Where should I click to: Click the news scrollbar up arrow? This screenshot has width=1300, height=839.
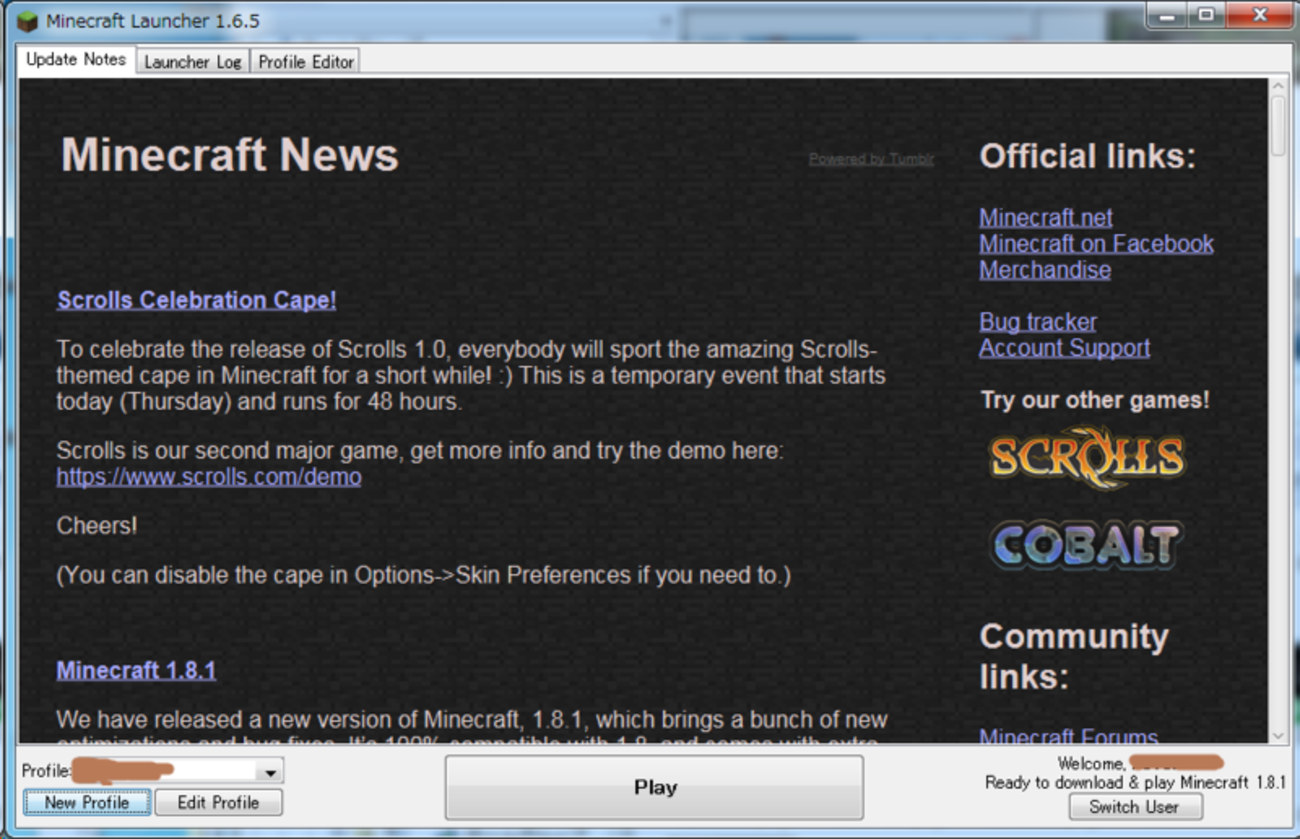(1278, 86)
